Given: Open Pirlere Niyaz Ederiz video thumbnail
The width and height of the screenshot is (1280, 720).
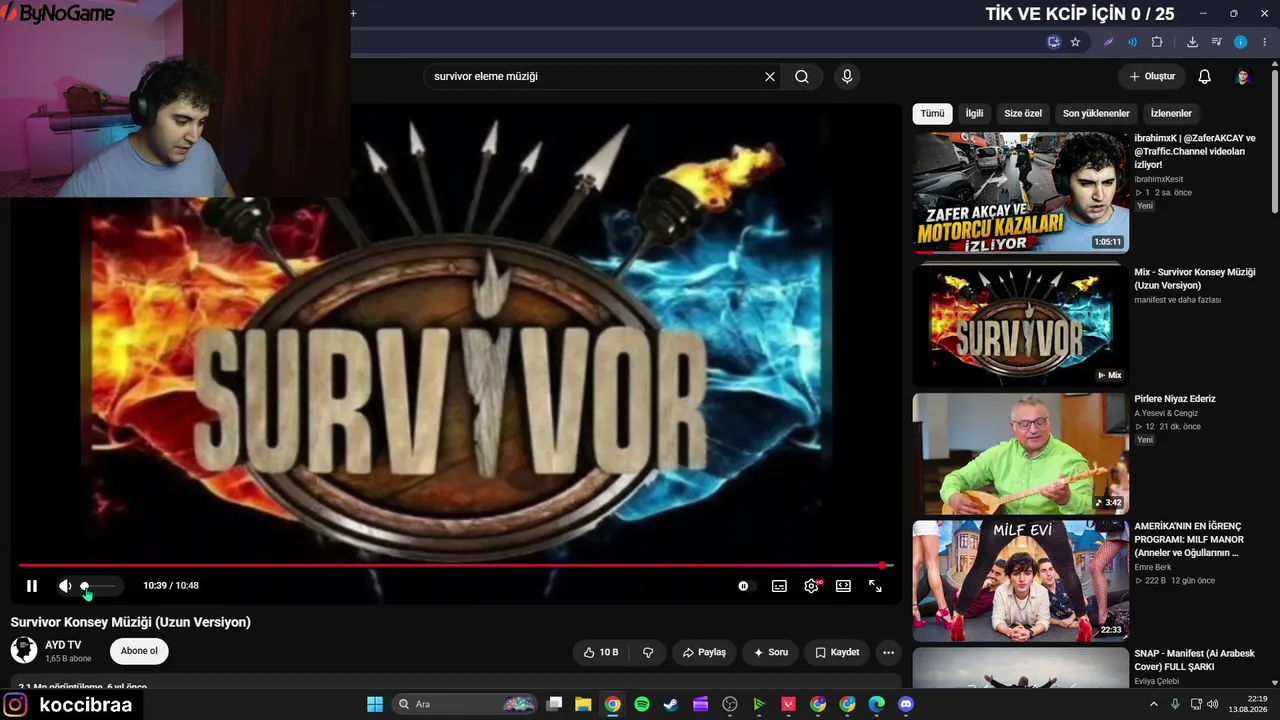Looking at the screenshot, I should tap(1020, 453).
